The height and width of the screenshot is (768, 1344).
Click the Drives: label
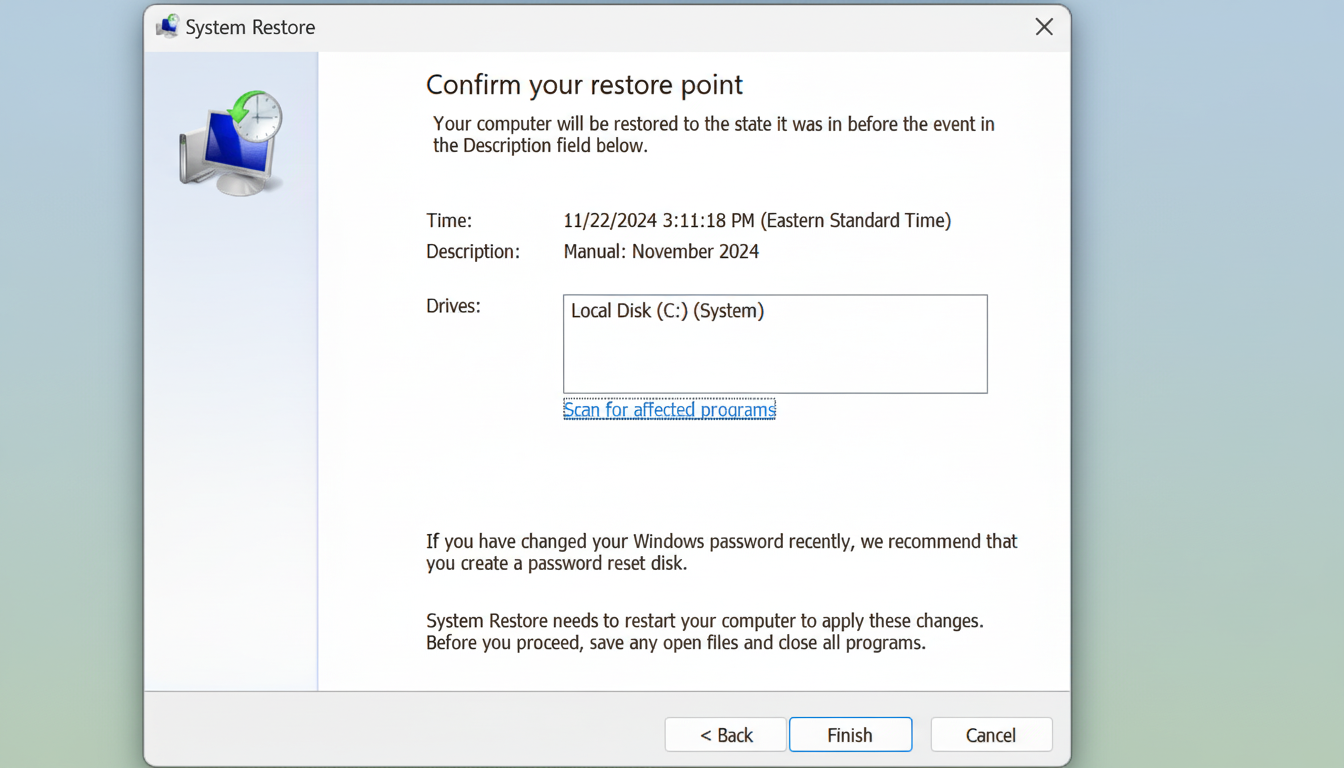(452, 306)
